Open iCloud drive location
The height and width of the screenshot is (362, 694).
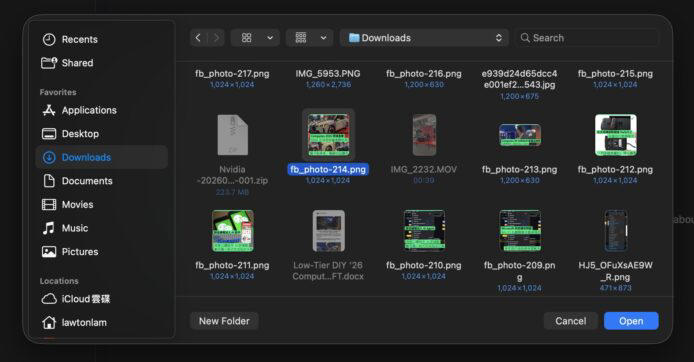pos(101,299)
